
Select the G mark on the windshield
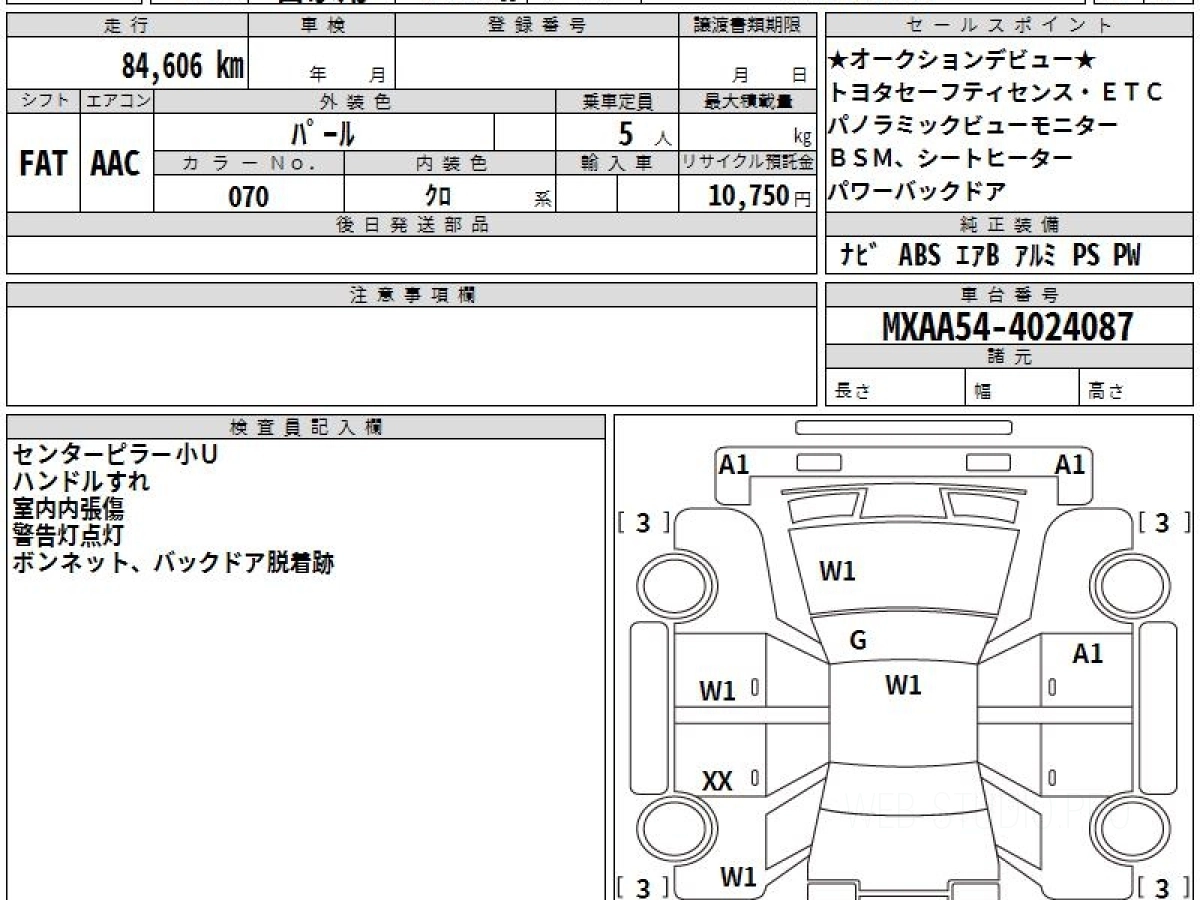pyautogui.click(x=857, y=641)
